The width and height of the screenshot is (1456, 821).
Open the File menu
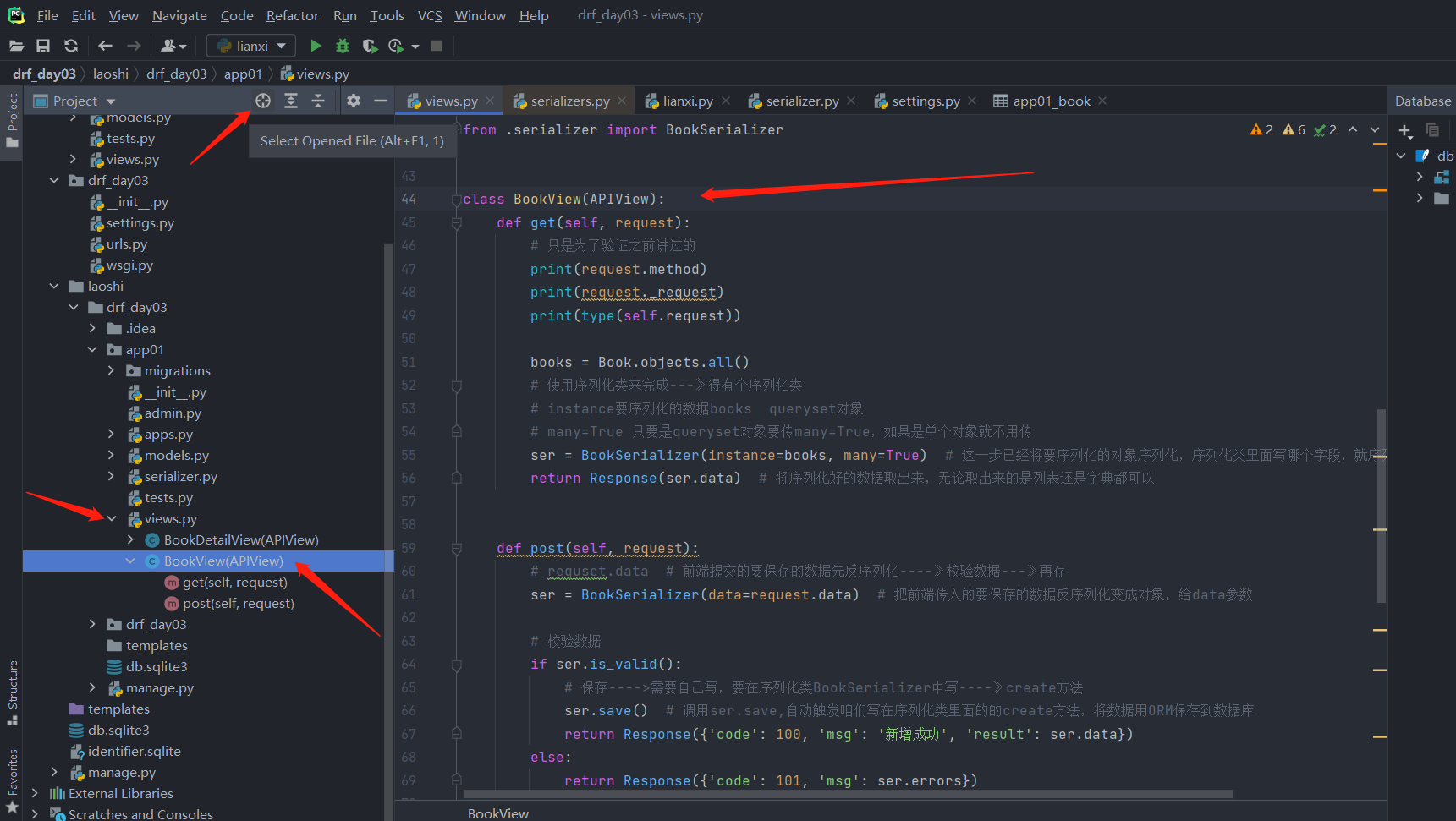coord(47,15)
